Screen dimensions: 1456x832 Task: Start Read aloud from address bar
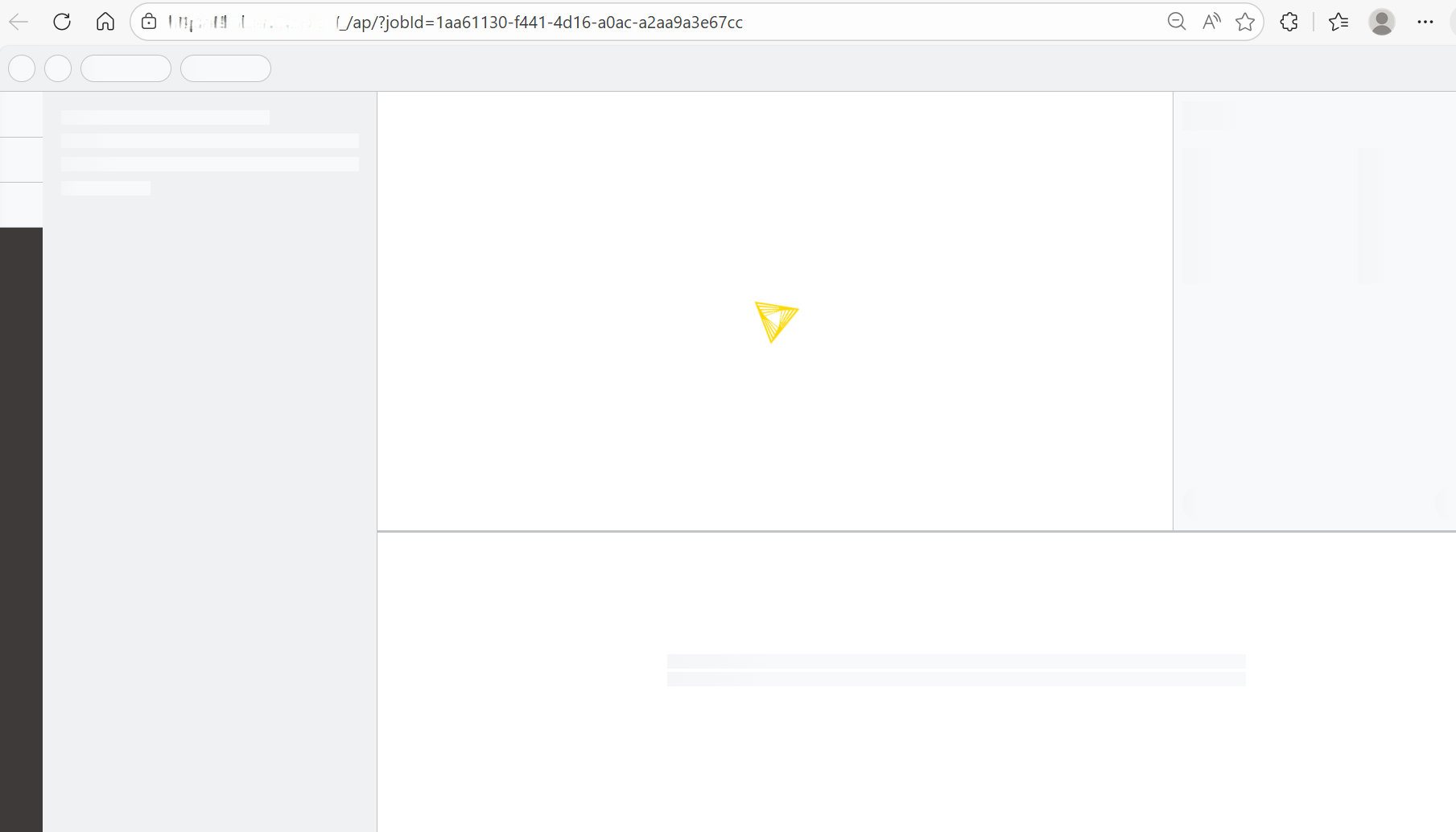click(x=1211, y=22)
